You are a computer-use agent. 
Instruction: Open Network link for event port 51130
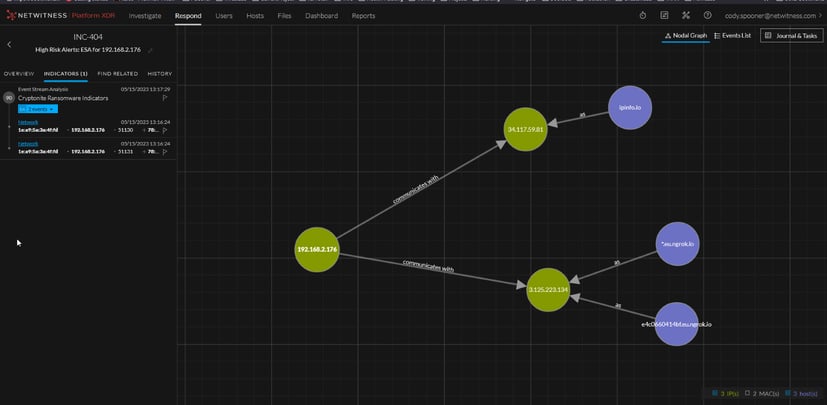point(28,122)
